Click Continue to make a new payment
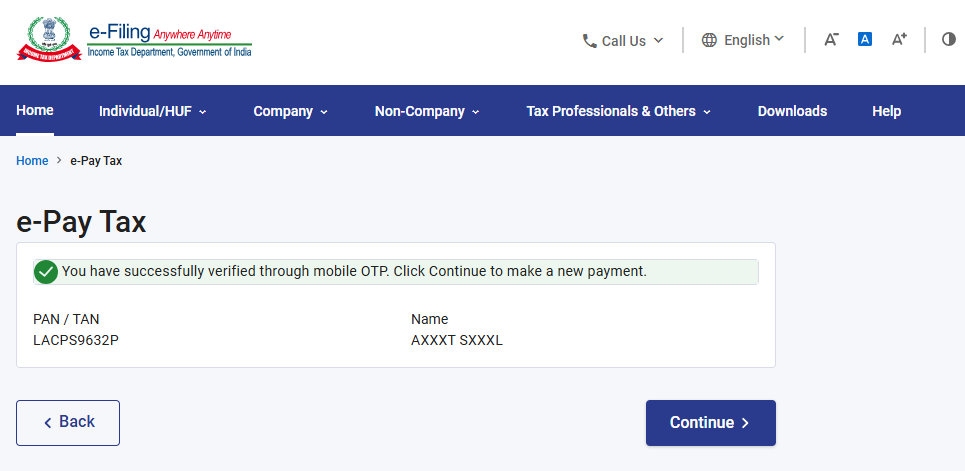 pos(710,423)
